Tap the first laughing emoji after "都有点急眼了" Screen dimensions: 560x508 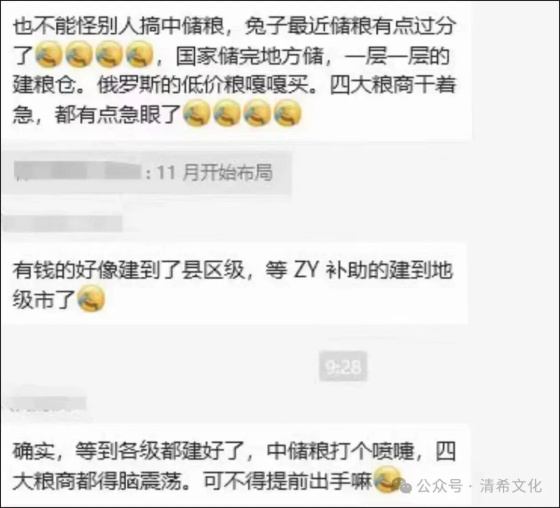[196, 113]
